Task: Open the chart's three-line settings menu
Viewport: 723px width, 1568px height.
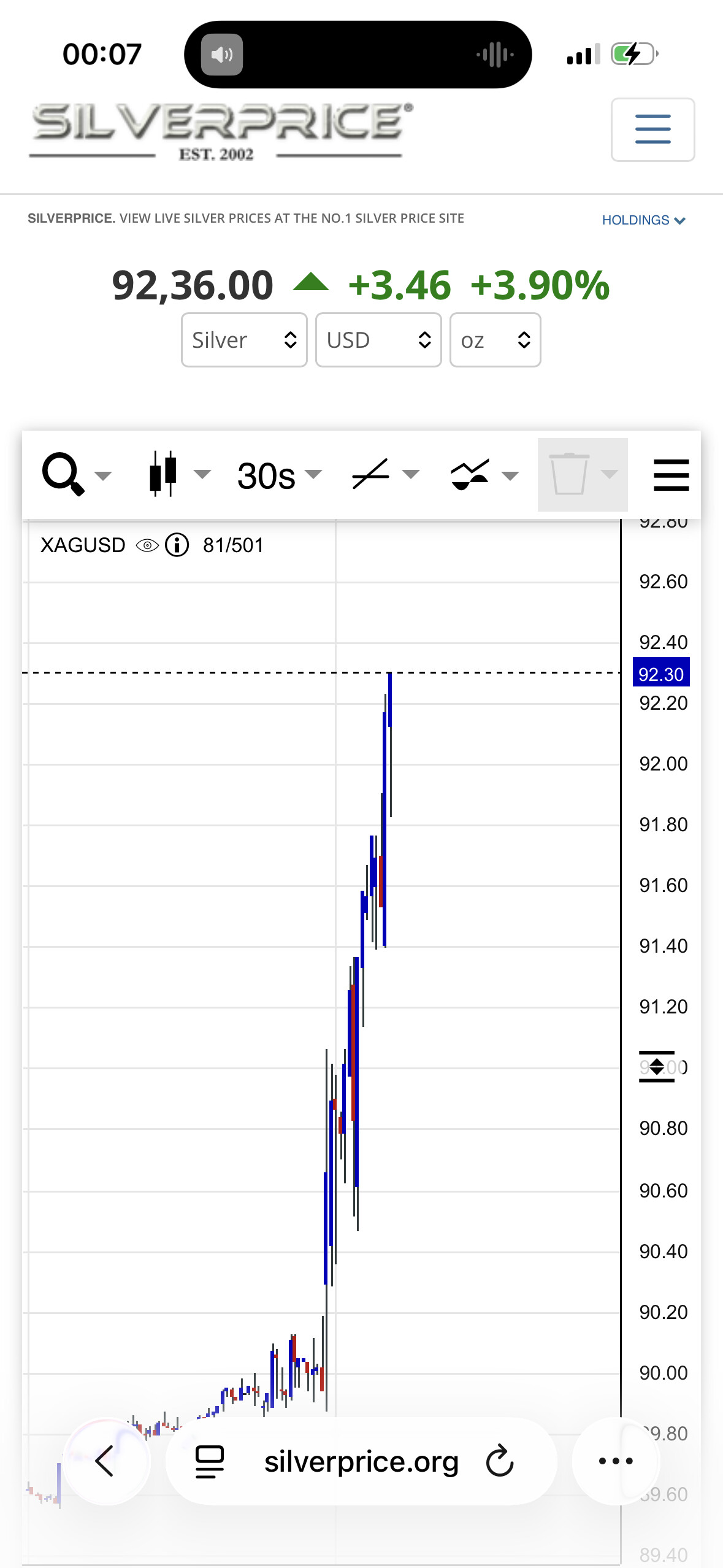Action: (671, 474)
